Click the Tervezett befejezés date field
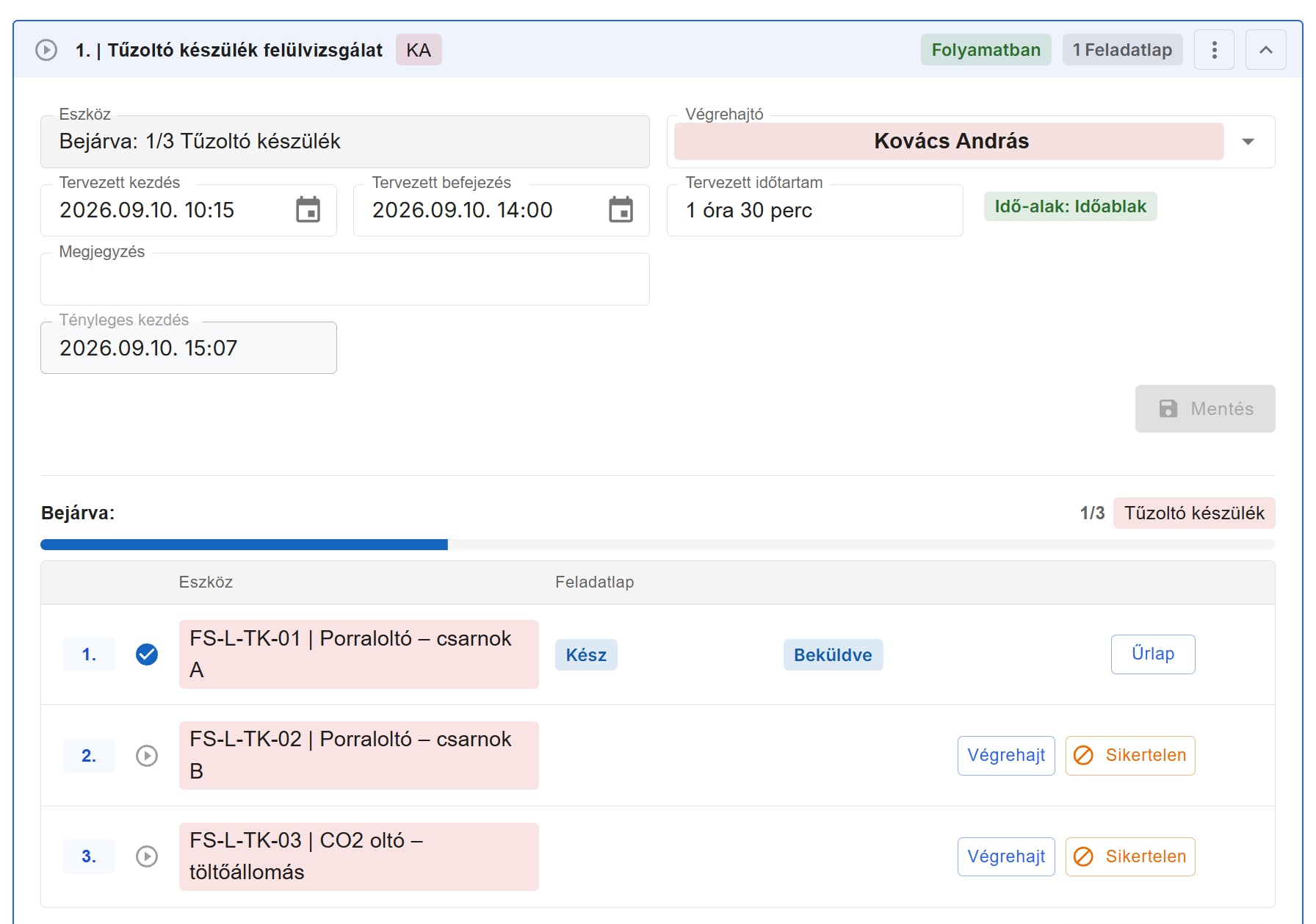 [x=501, y=210]
